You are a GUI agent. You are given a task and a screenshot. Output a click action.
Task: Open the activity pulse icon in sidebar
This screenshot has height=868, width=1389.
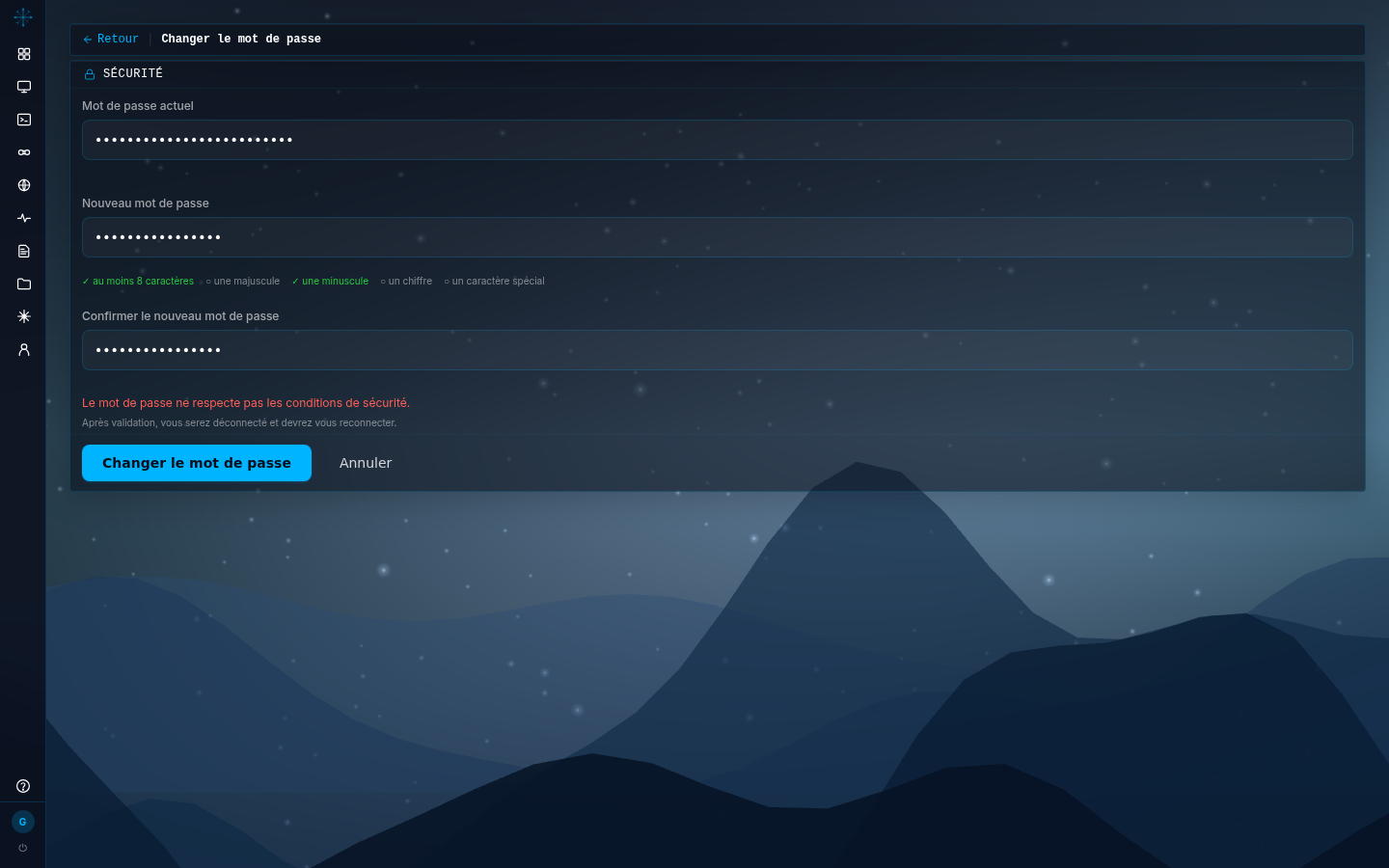pos(24,218)
